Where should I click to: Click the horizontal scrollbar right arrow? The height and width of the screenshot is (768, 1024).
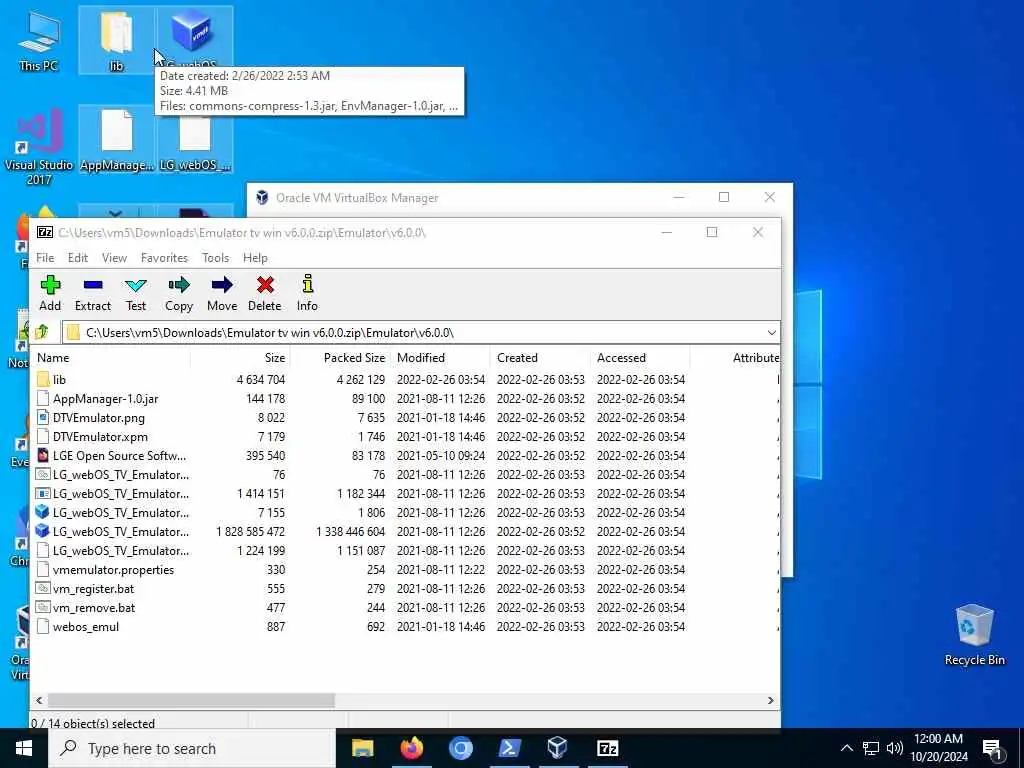pyautogui.click(x=771, y=700)
